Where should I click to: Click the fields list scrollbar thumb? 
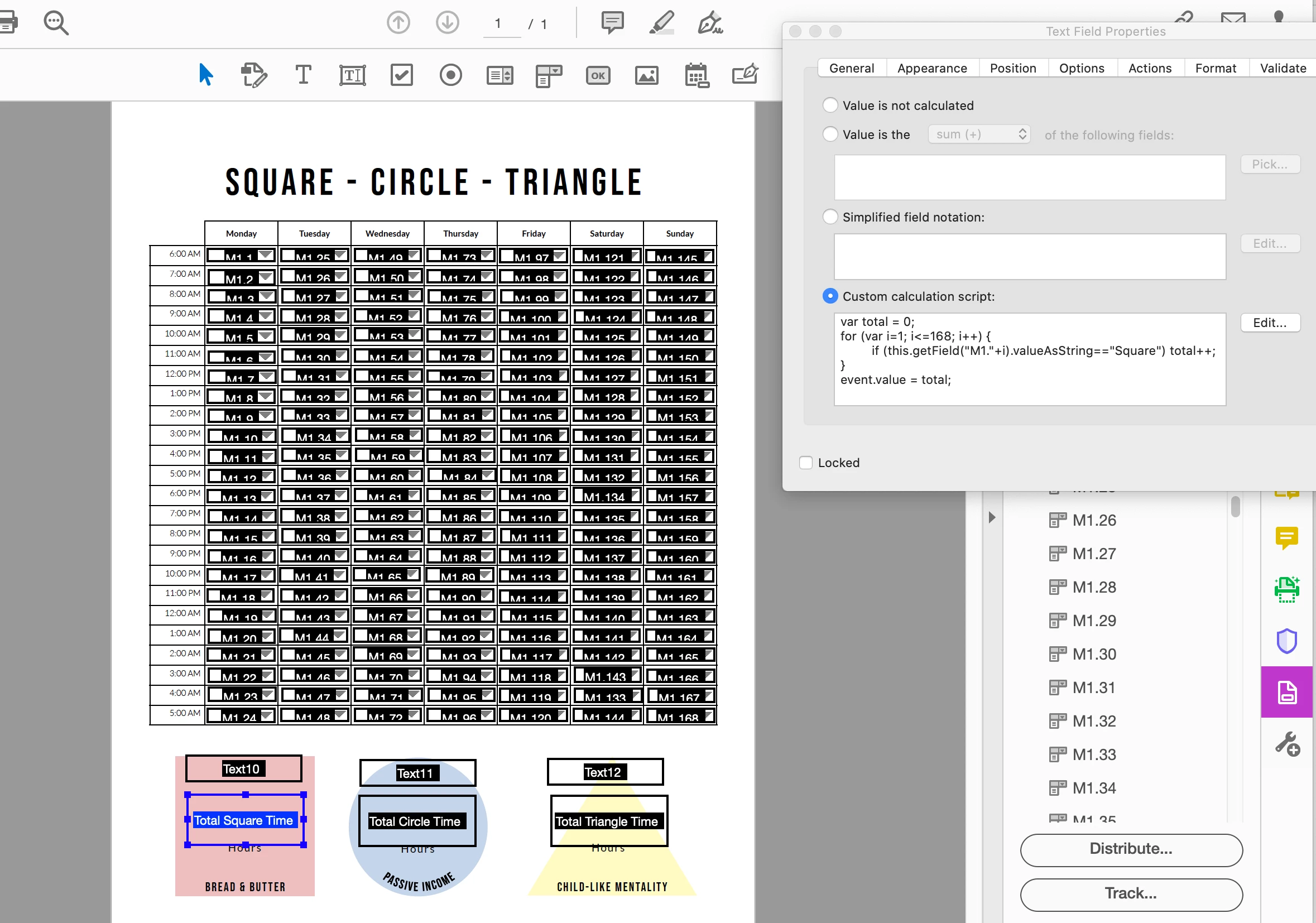click(x=1235, y=507)
